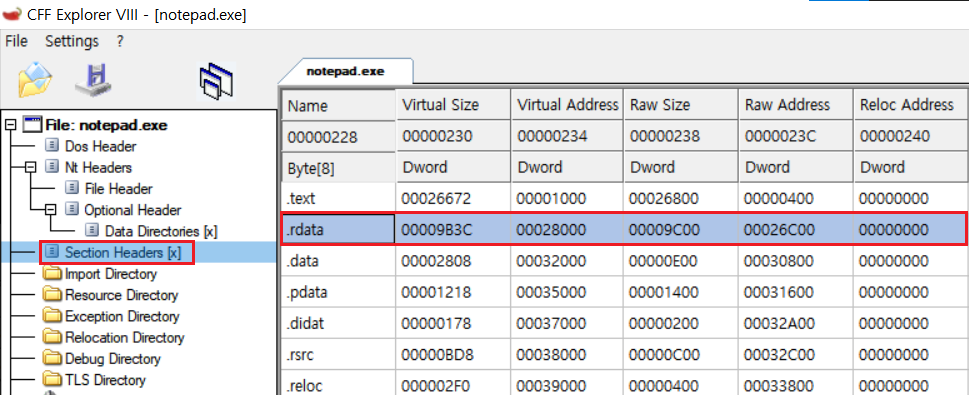Image resolution: width=969 pixels, height=395 pixels.
Task: Click the .didat virtual size 00000178
Action: pyautogui.click(x=453, y=323)
